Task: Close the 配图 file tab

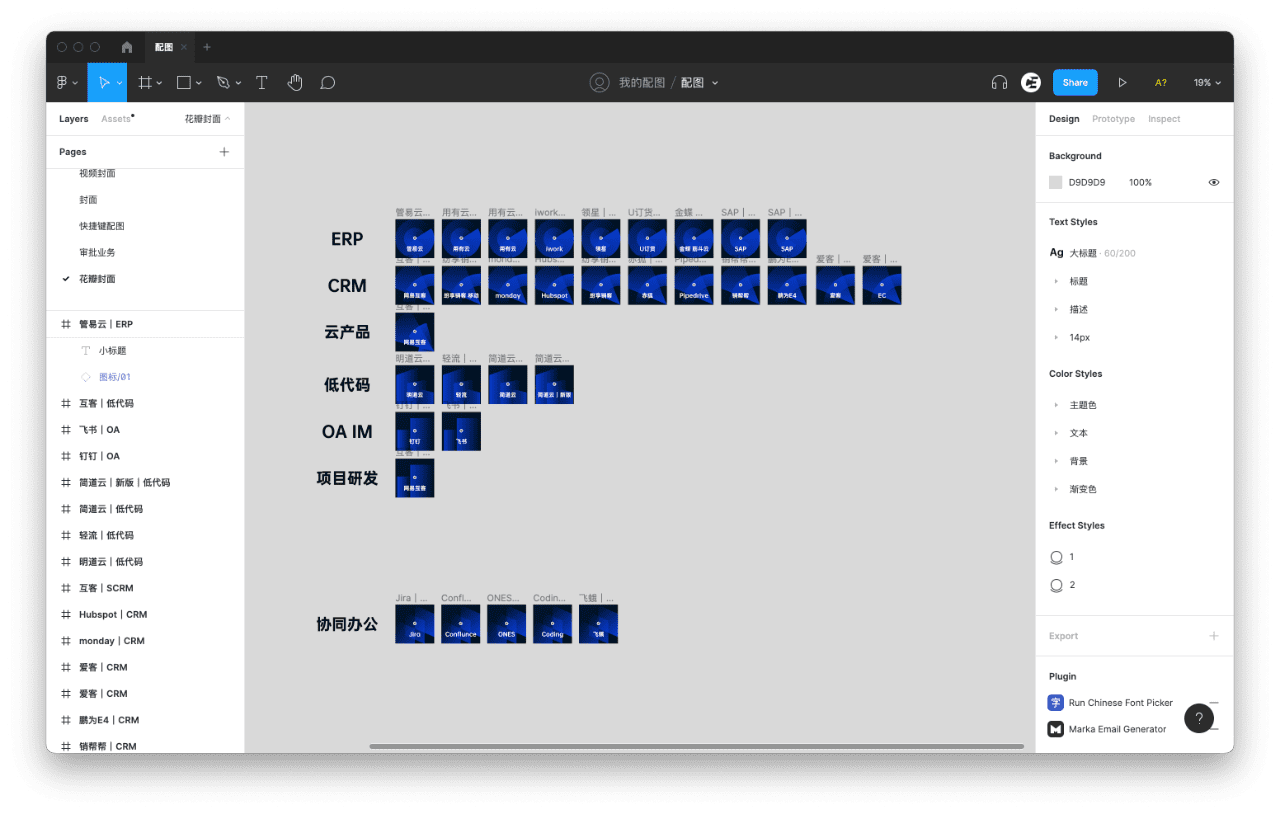Action: click(184, 47)
